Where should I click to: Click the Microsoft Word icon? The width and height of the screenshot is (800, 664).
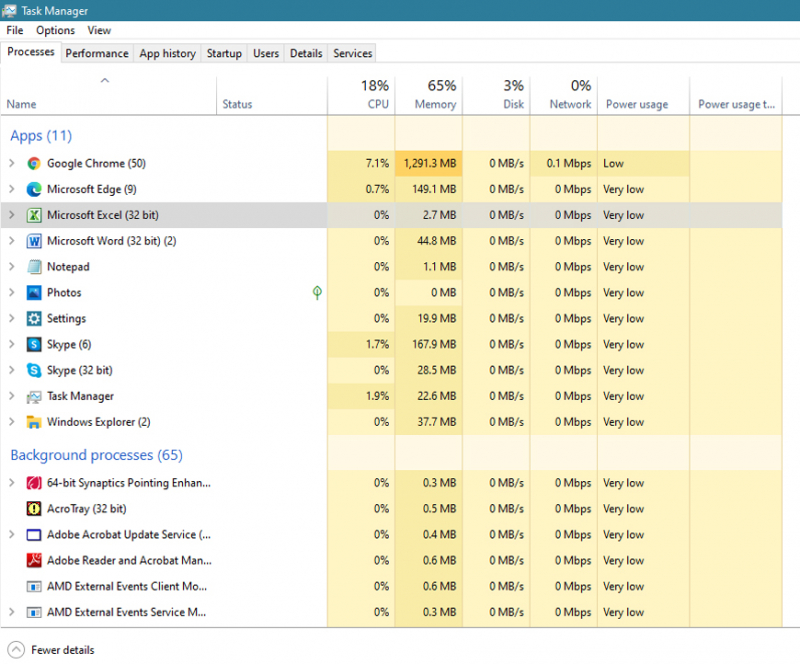click(34, 241)
